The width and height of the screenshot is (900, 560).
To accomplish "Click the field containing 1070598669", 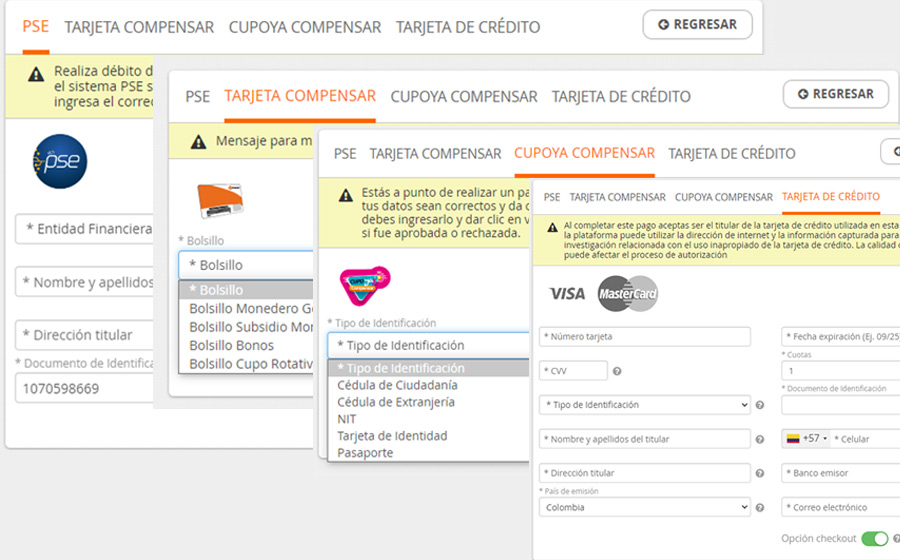I will tap(85, 388).
